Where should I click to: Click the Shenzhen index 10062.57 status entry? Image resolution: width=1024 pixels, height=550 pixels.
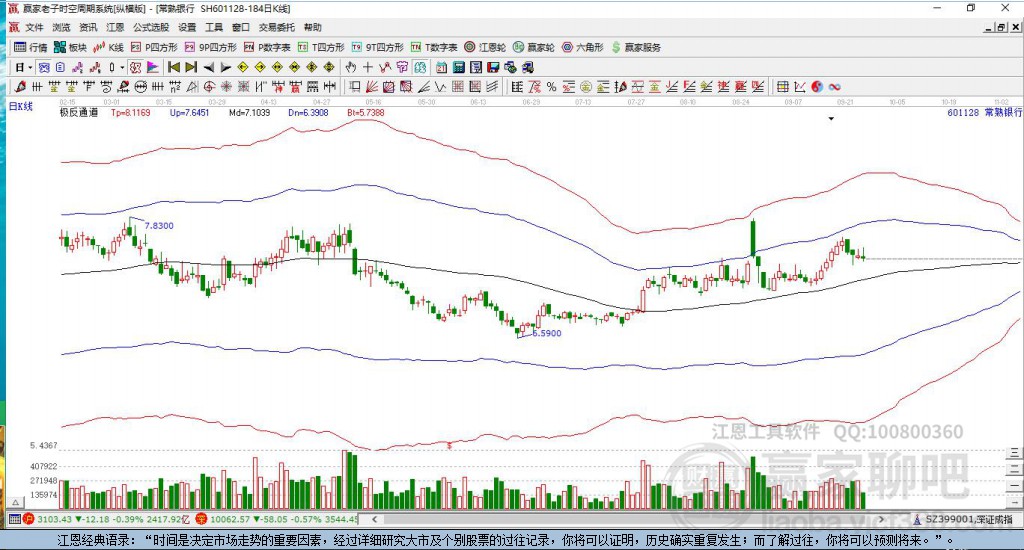tap(277, 519)
